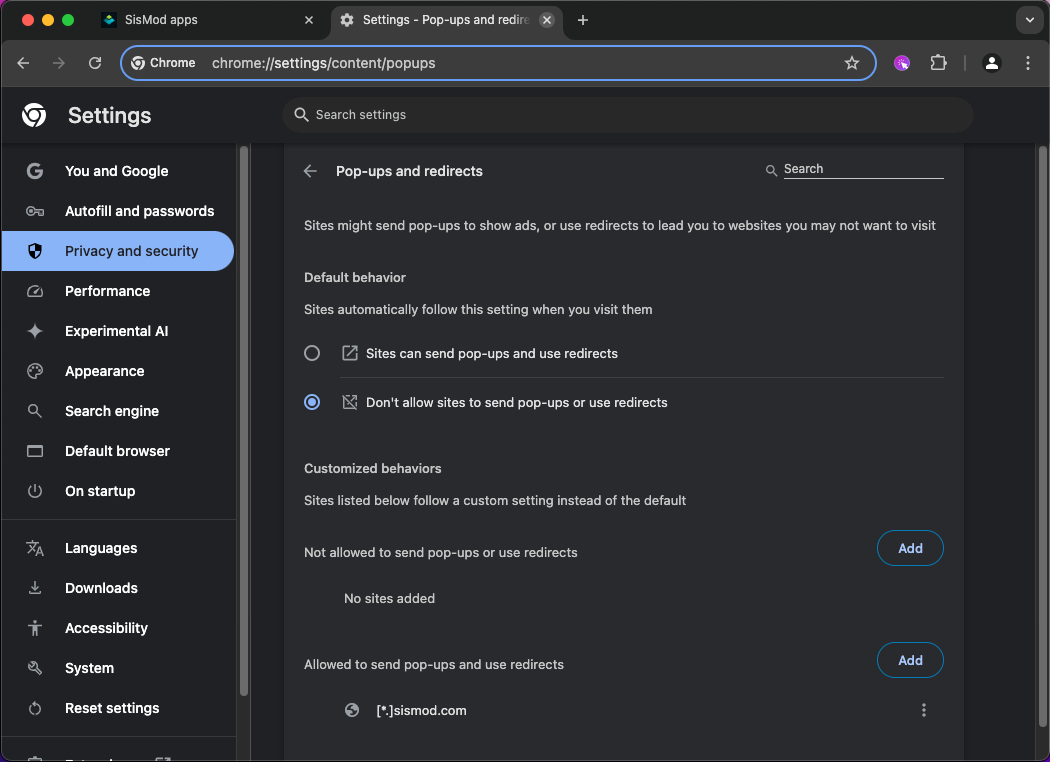Click the magnifier icon for Search engine
The image size is (1050, 762).
pyautogui.click(x=35, y=411)
